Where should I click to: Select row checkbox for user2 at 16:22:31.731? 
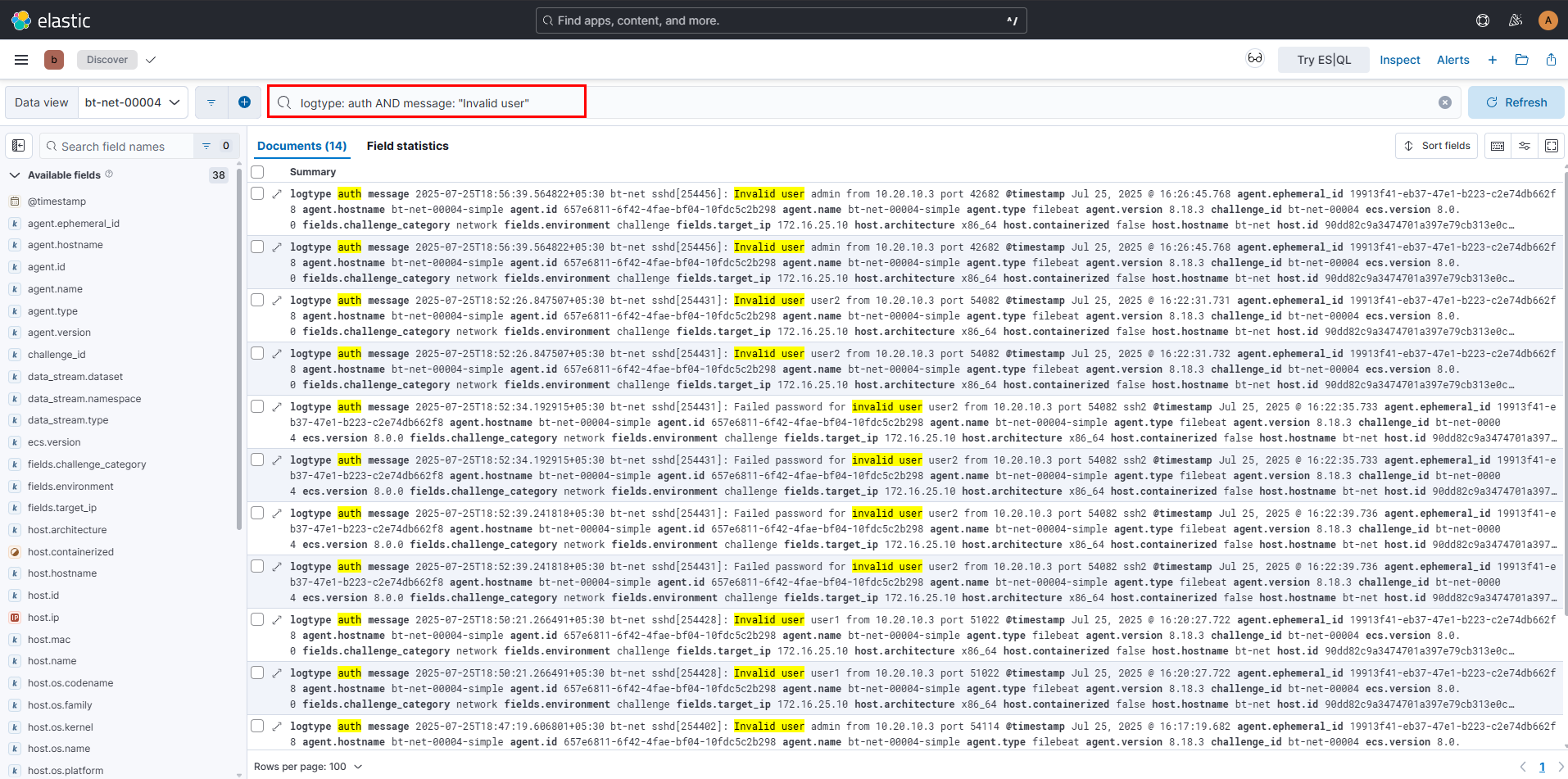pos(257,300)
